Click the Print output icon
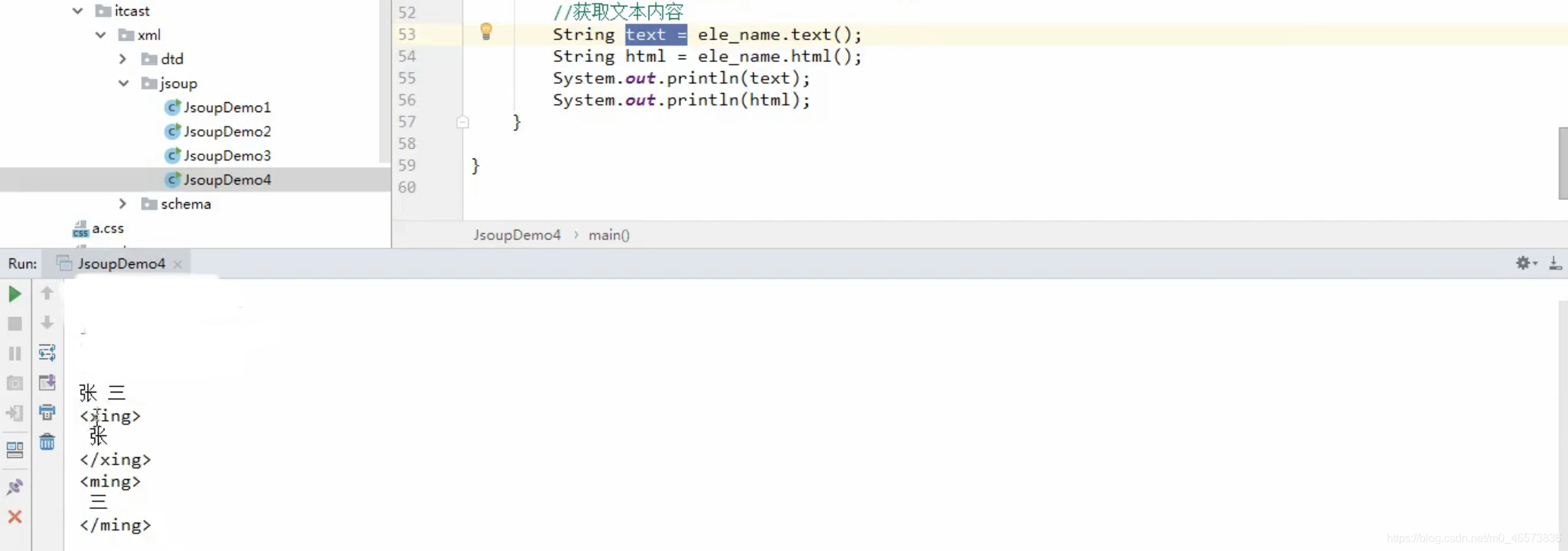This screenshot has width=1568, height=551. (x=47, y=412)
